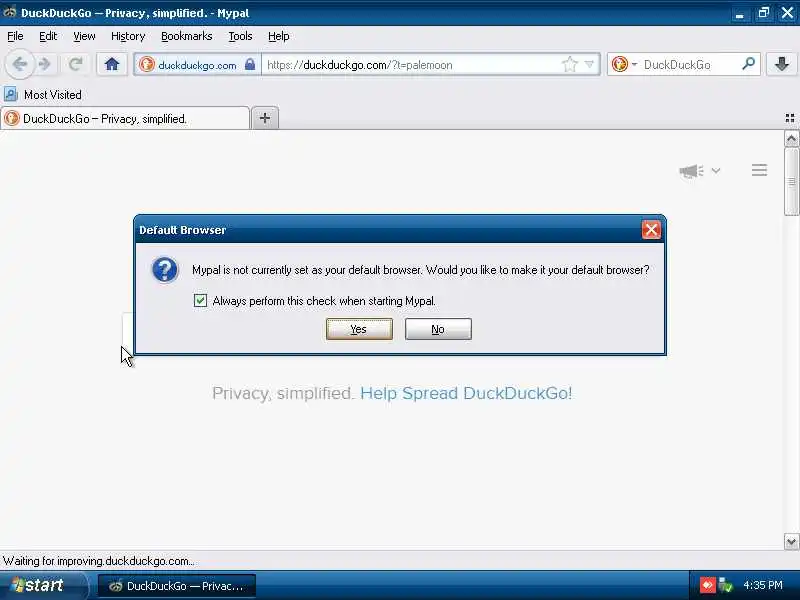Open the Downloads arrow button
800x600 pixels.
click(781, 64)
